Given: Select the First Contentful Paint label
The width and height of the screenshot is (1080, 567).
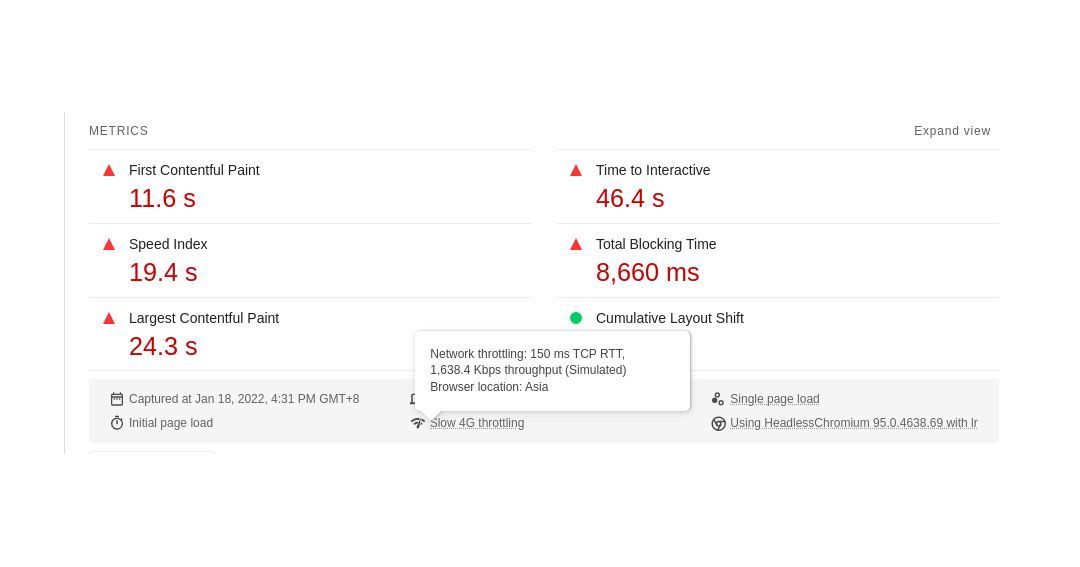Looking at the screenshot, I should point(194,170).
